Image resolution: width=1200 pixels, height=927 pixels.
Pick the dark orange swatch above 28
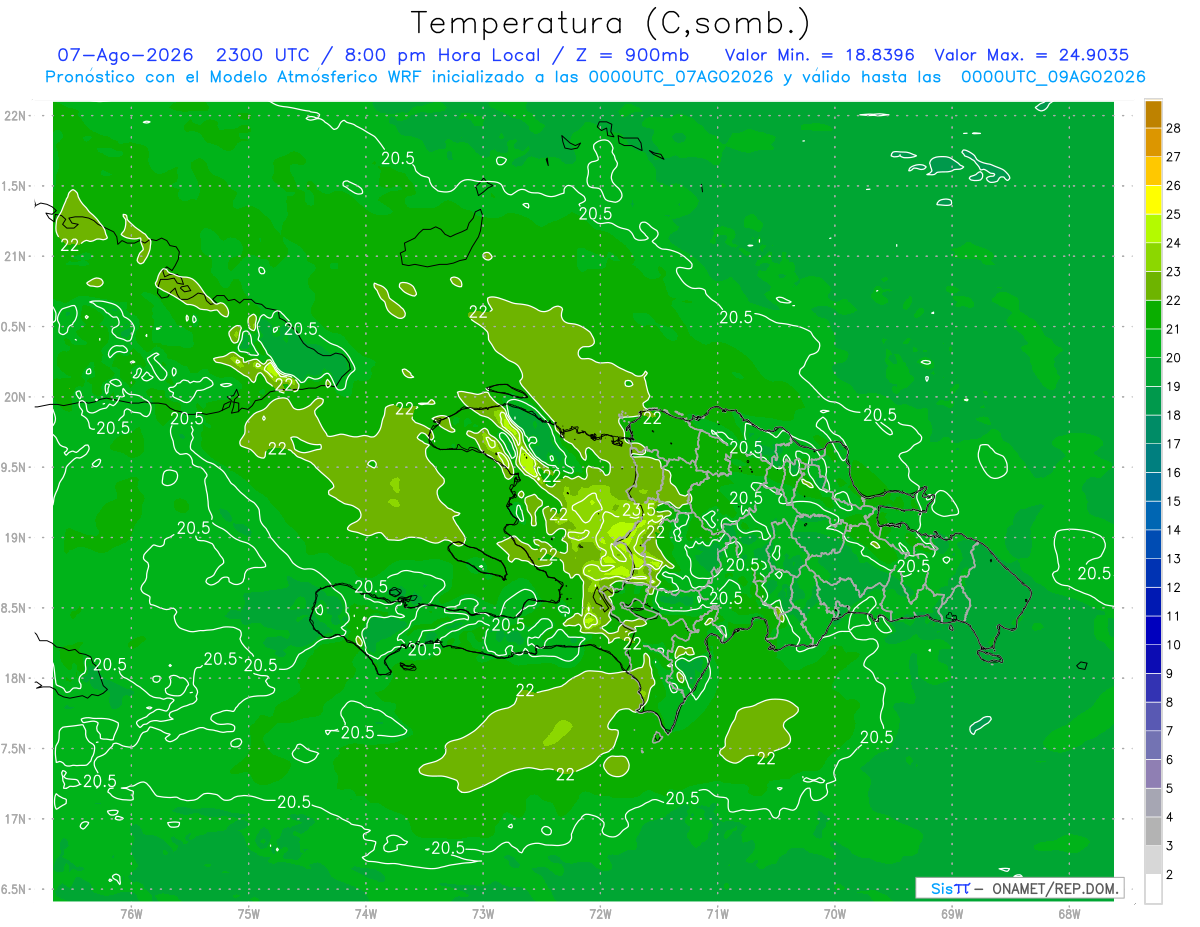coord(1153,113)
